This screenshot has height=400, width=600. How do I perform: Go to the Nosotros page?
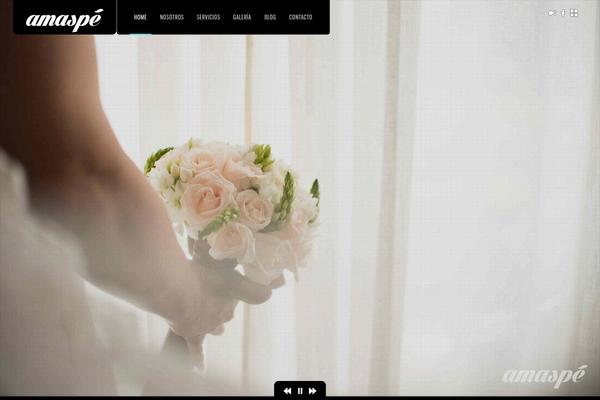[172, 17]
